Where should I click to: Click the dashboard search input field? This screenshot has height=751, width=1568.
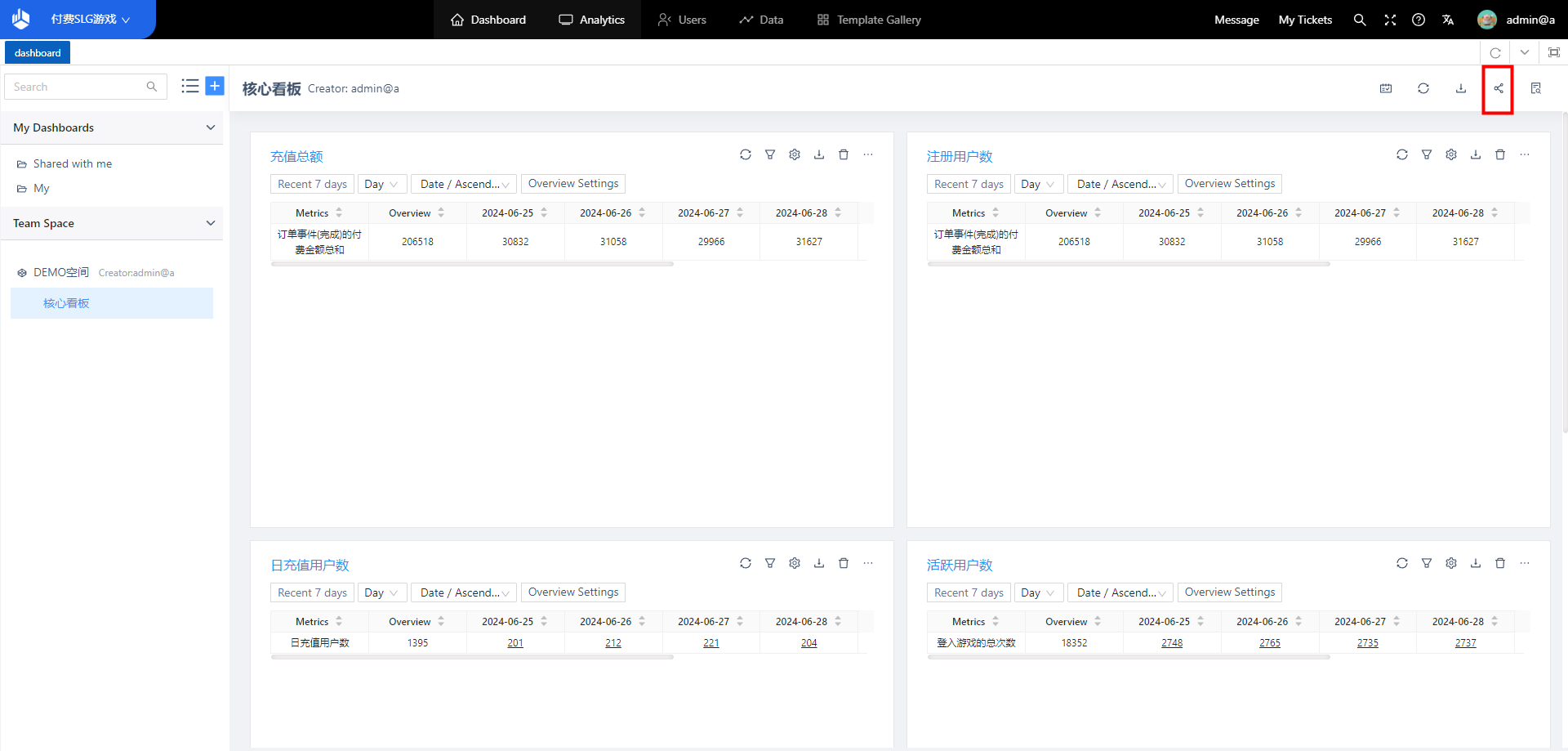coord(78,87)
